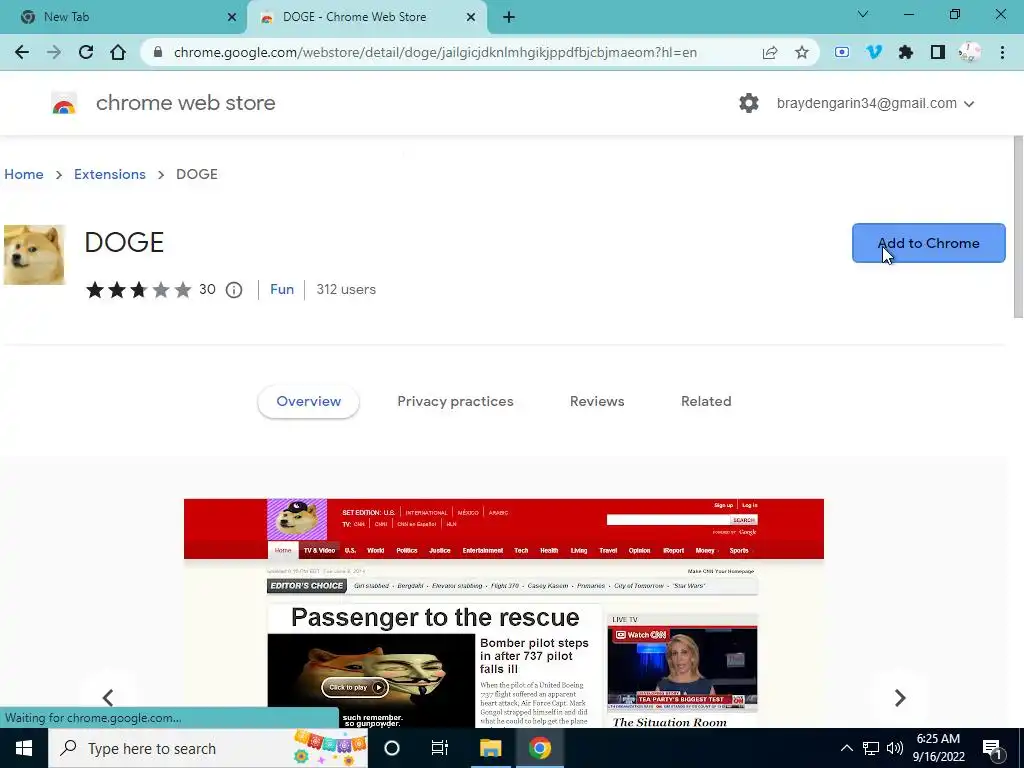Image resolution: width=1024 pixels, height=768 pixels.
Task: Open the network status tray icon
Action: [871, 748]
